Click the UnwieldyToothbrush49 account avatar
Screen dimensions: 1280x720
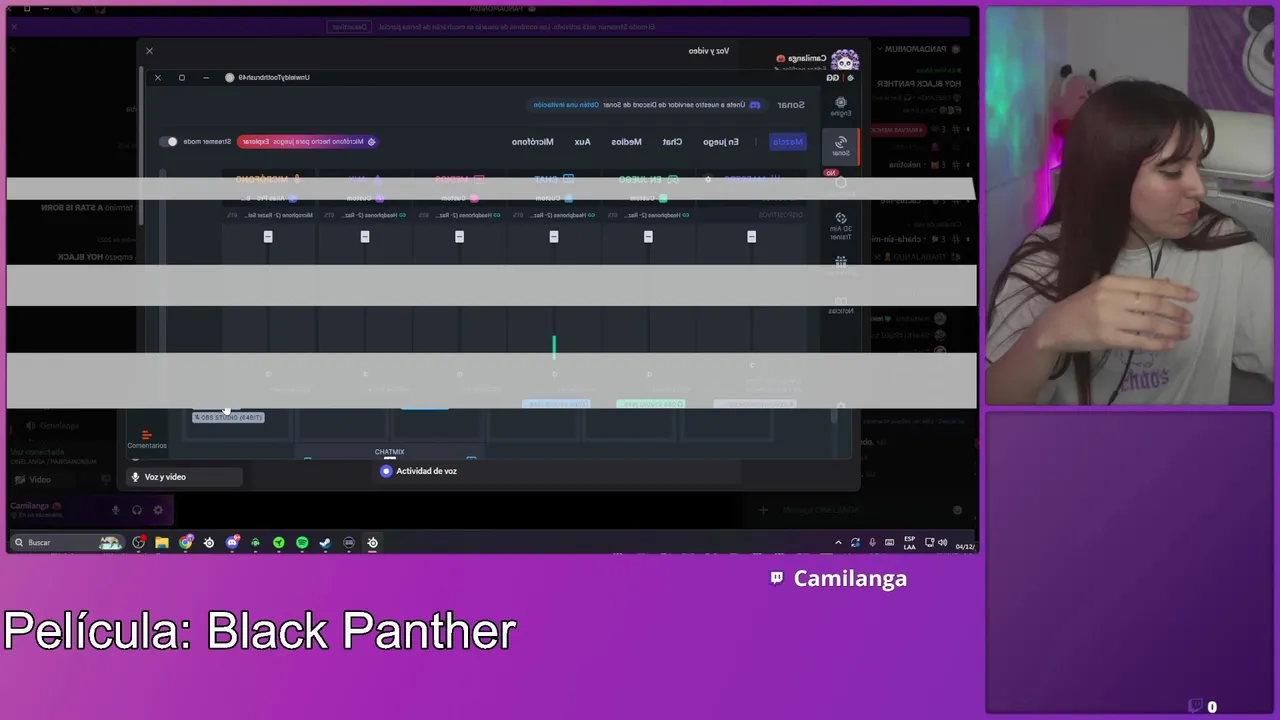pos(230,77)
